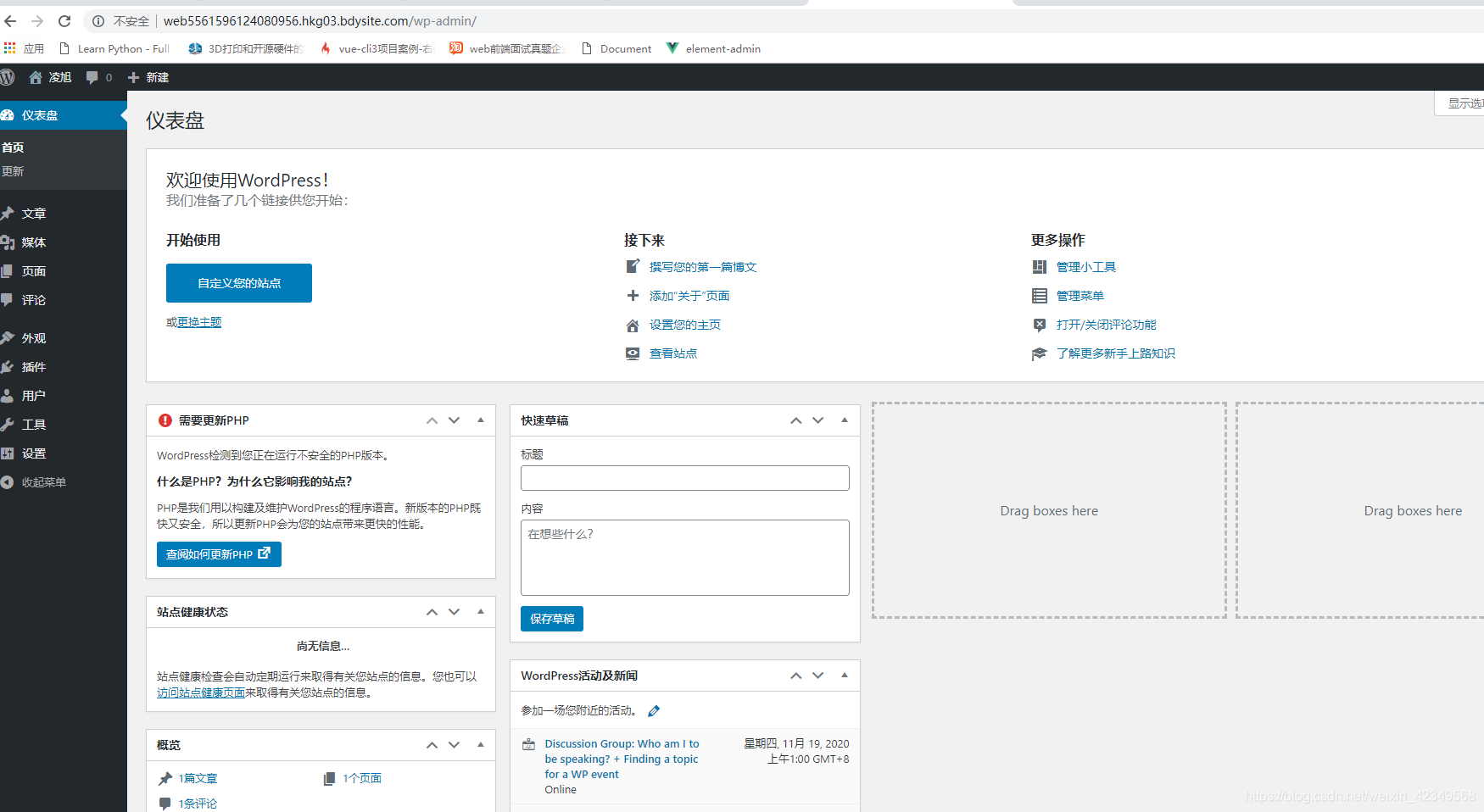Click the comments toggle icon beside 打开/关闭评论功能
Viewport: 1484px width, 812px height.
pyautogui.click(x=1040, y=325)
